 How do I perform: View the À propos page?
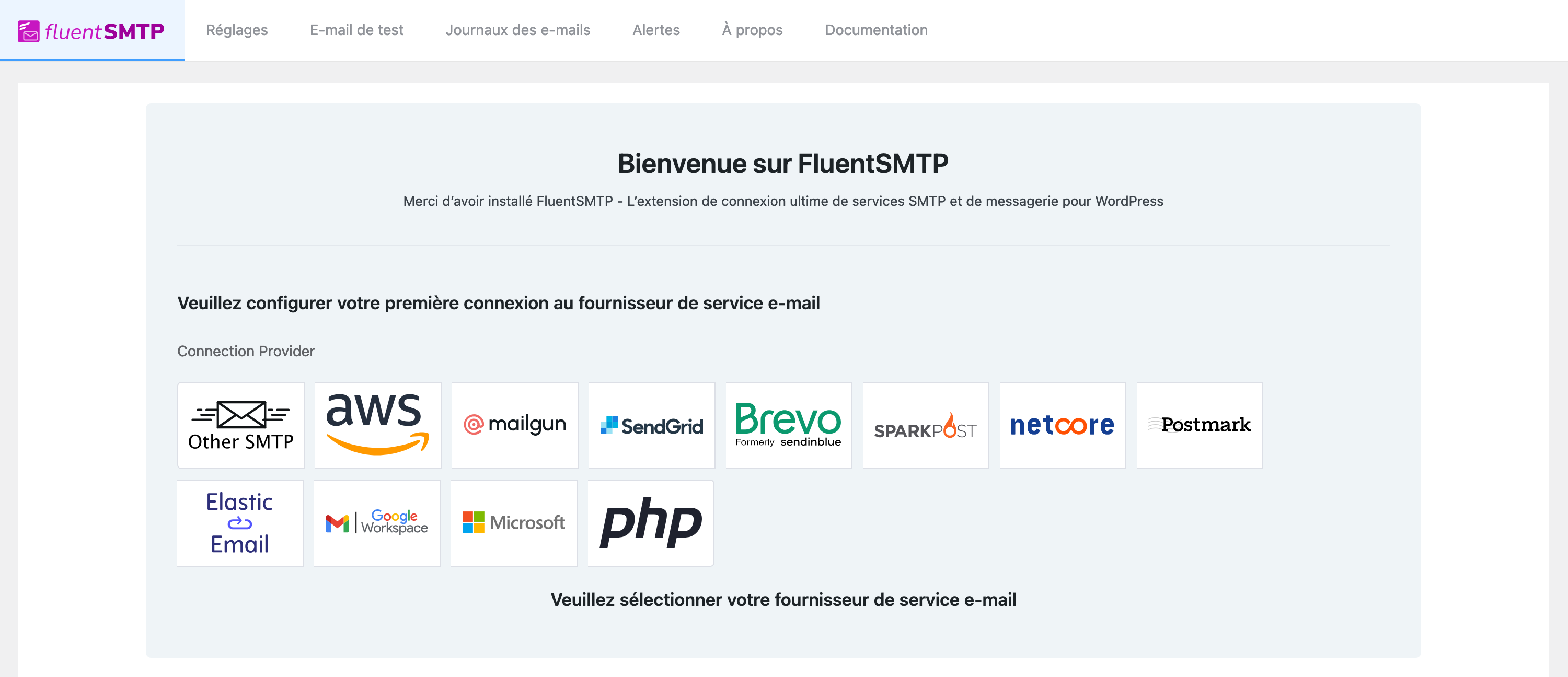coord(752,30)
